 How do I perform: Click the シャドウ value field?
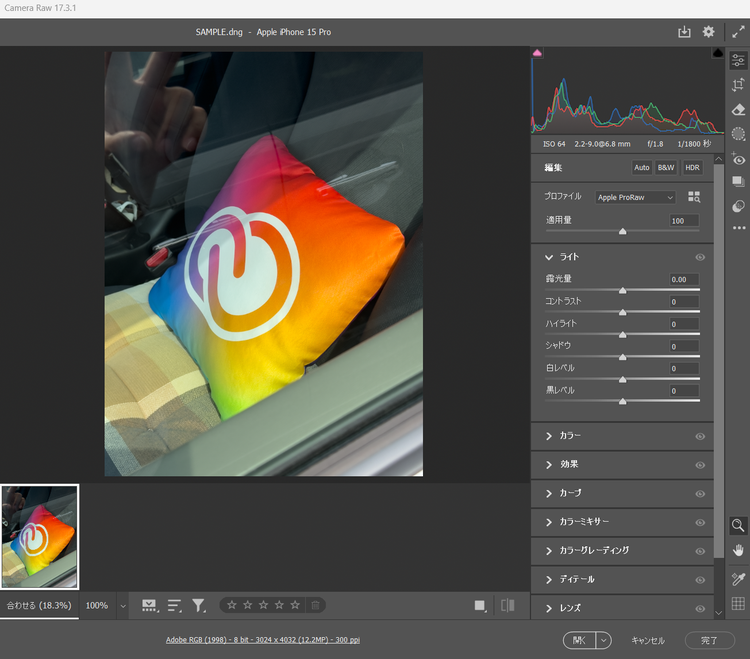(x=684, y=346)
